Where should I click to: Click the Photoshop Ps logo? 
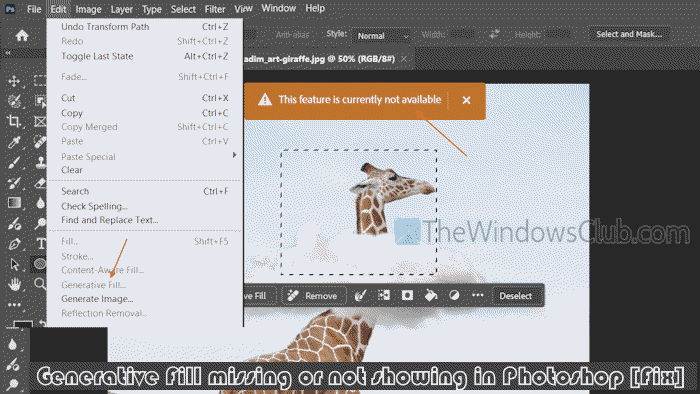pos(10,9)
